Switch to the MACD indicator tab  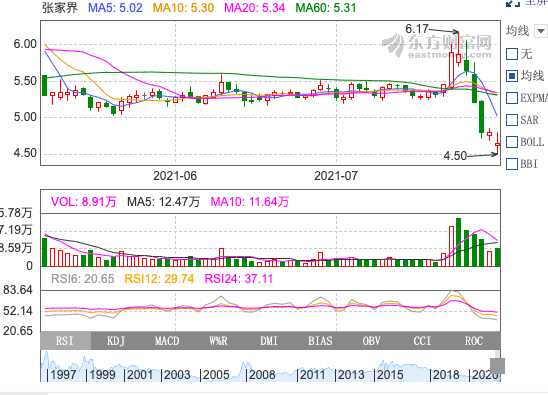(167, 341)
